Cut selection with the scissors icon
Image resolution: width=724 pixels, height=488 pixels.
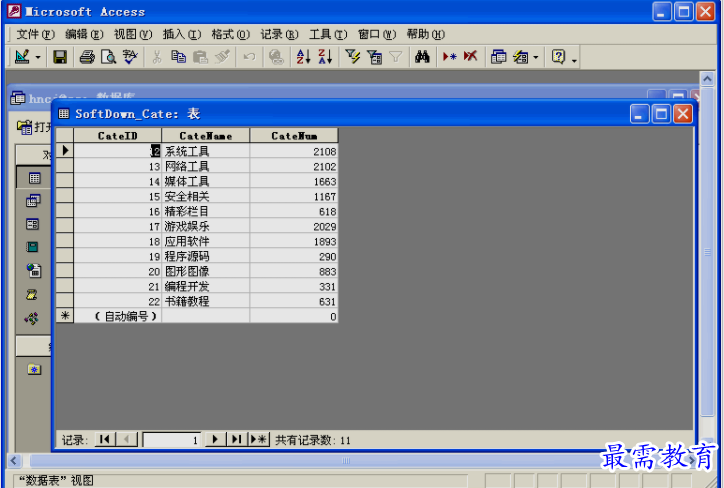coord(157,57)
